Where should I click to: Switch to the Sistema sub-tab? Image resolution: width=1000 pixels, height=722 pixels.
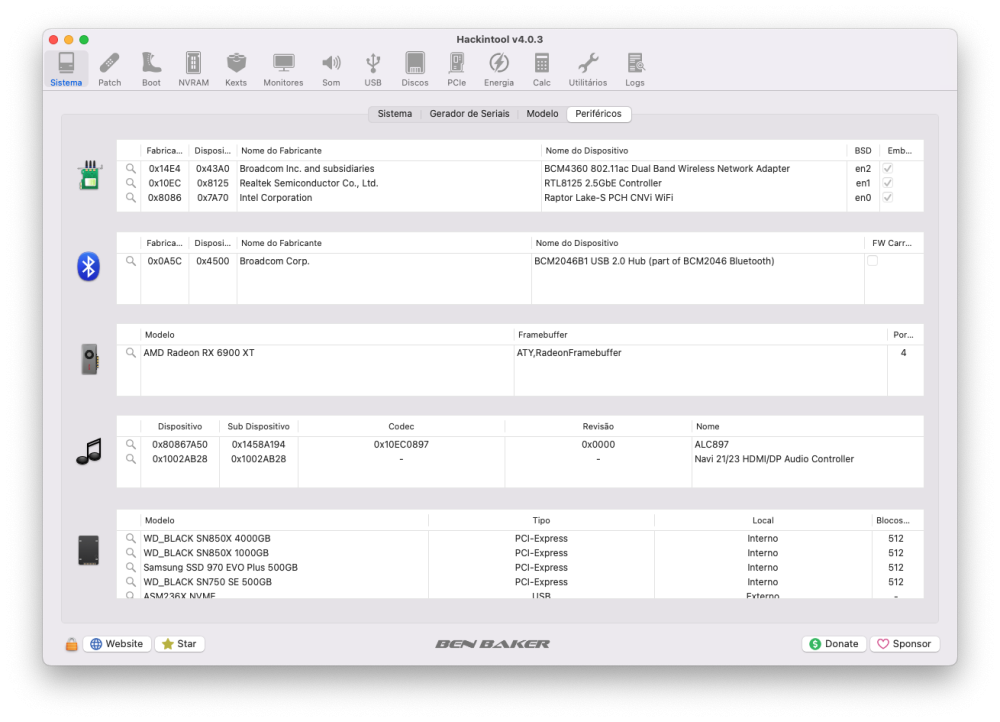point(395,114)
